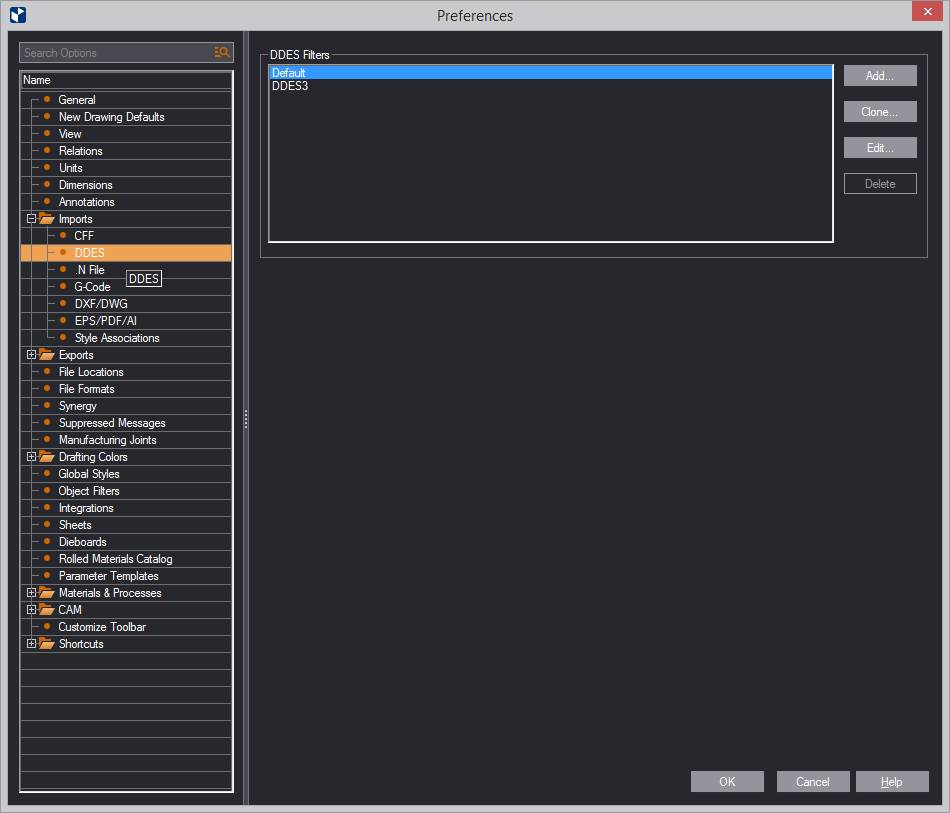Image resolution: width=950 pixels, height=813 pixels.
Task: Open Rolled Materials Catalog
Action: point(115,559)
